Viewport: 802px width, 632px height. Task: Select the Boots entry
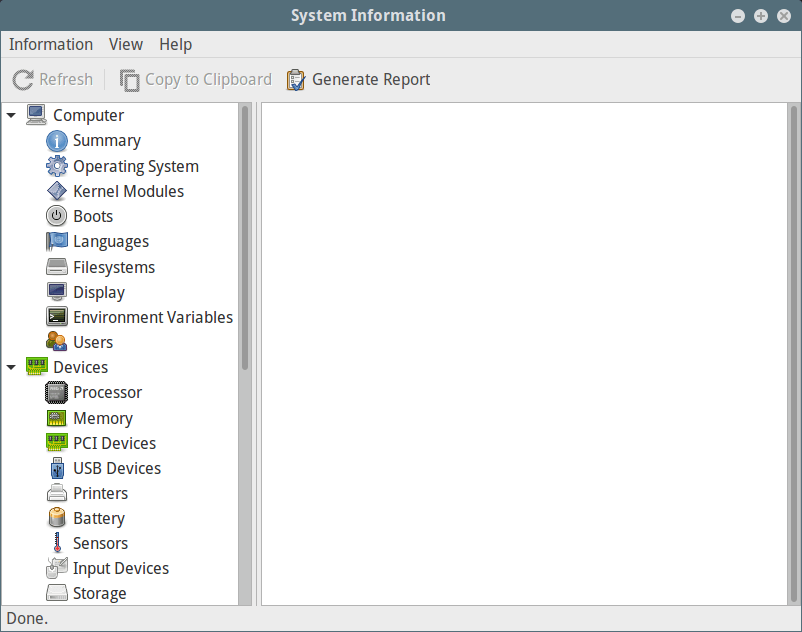[x=93, y=216]
